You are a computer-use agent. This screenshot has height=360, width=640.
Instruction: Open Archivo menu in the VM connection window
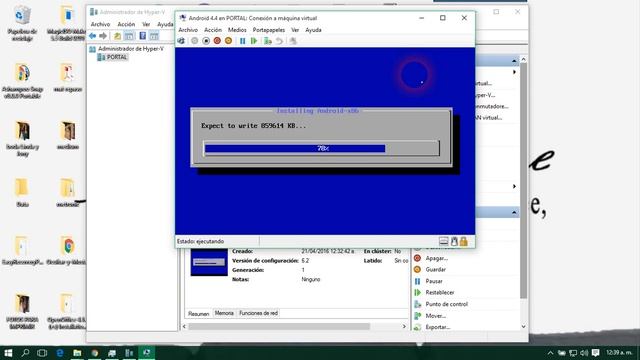point(188,30)
